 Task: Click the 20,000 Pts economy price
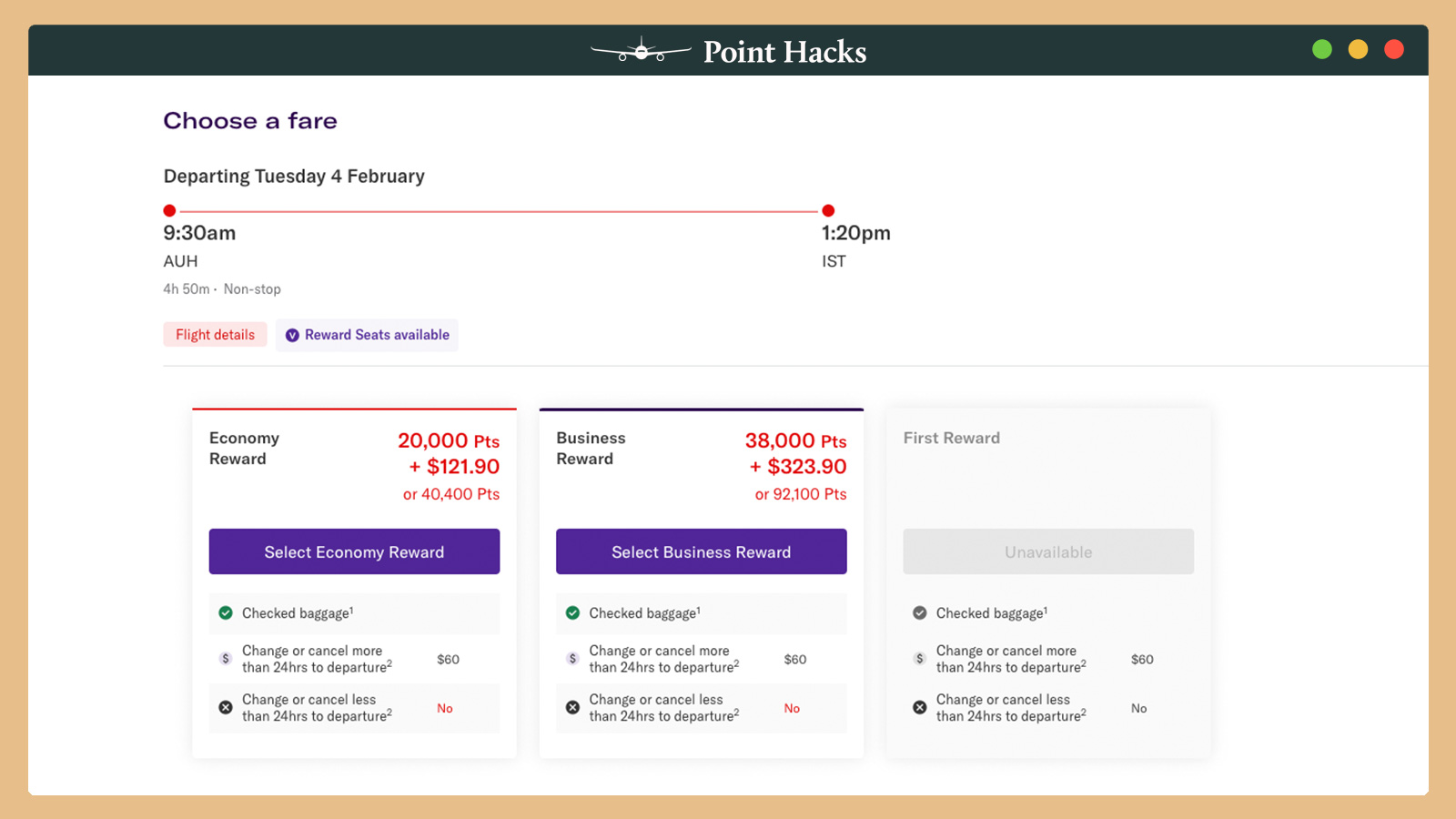point(449,440)
